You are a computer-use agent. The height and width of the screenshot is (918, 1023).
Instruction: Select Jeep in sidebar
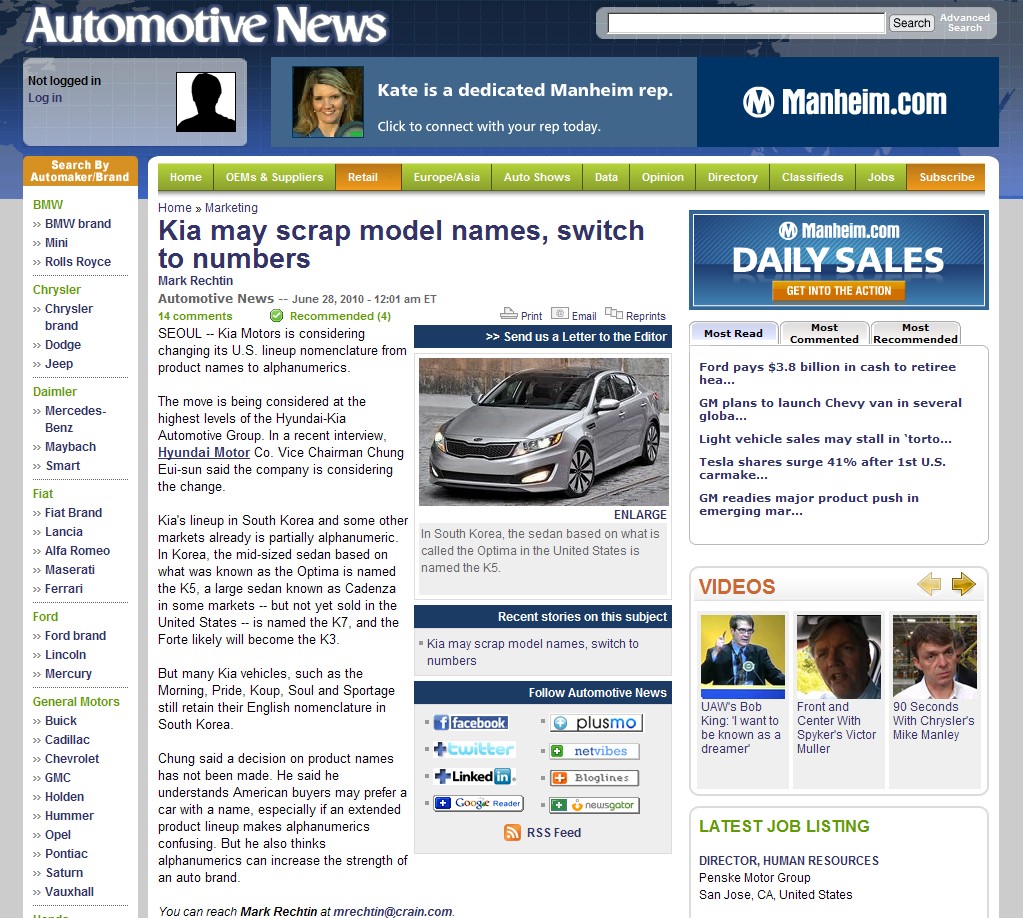click(x=59, y=363)
